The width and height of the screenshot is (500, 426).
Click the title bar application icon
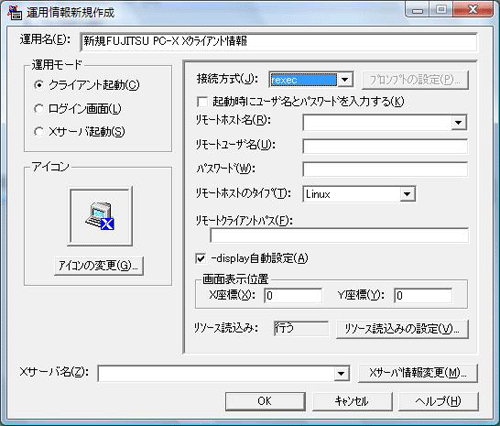tap(15, 12)
